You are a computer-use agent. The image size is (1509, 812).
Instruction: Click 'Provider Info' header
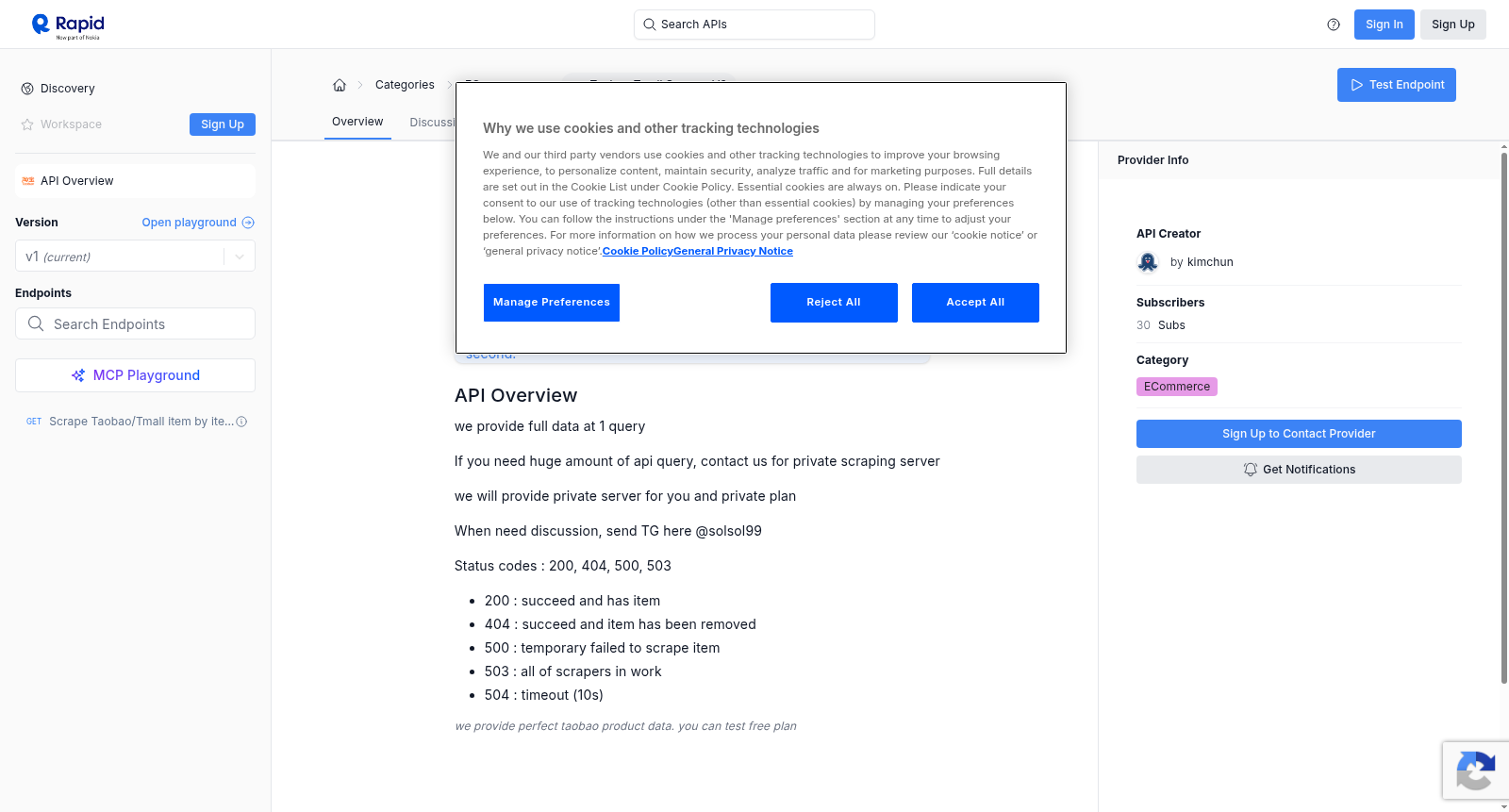(x=1152, y=160)
